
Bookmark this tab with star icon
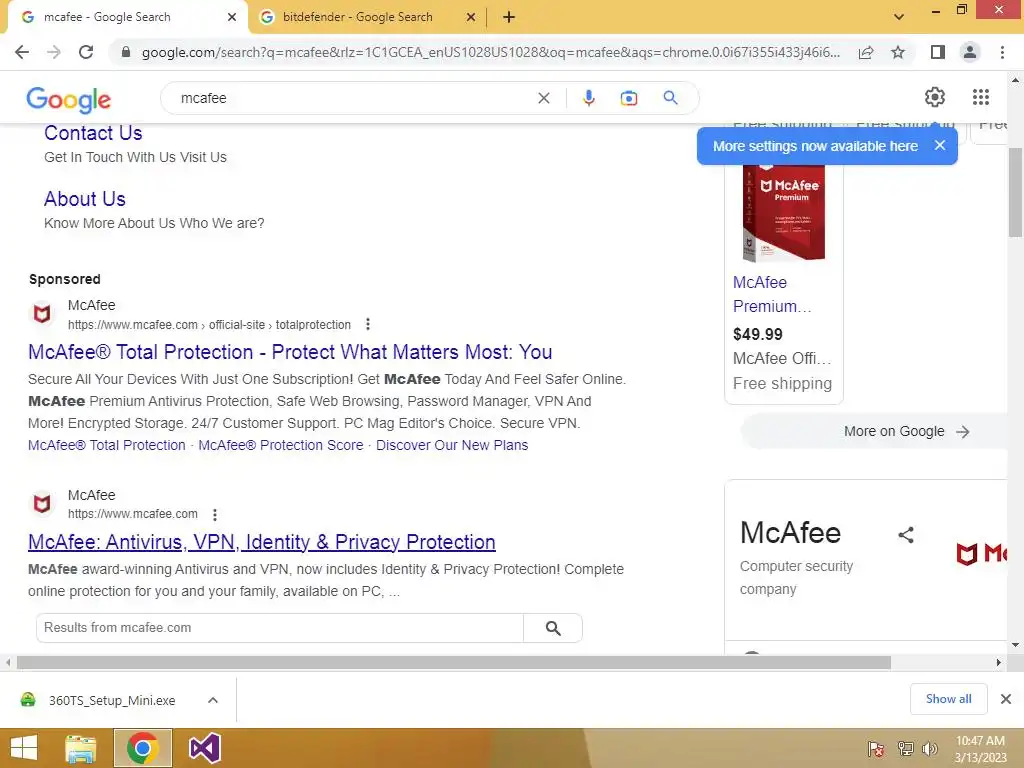898,52
